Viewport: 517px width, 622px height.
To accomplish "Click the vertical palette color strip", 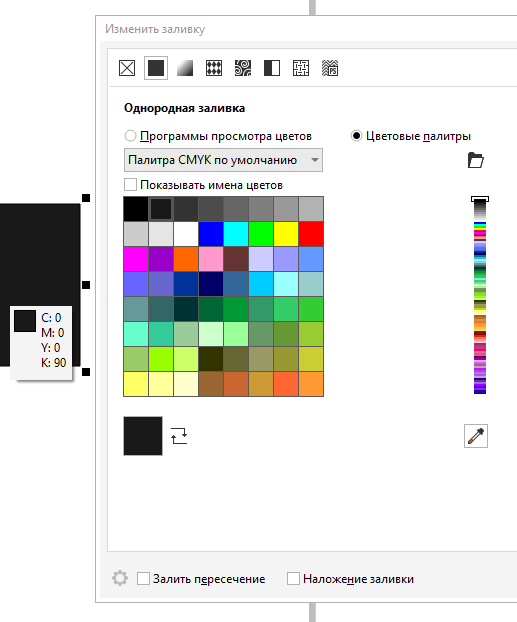I will (x=480, y=298).
